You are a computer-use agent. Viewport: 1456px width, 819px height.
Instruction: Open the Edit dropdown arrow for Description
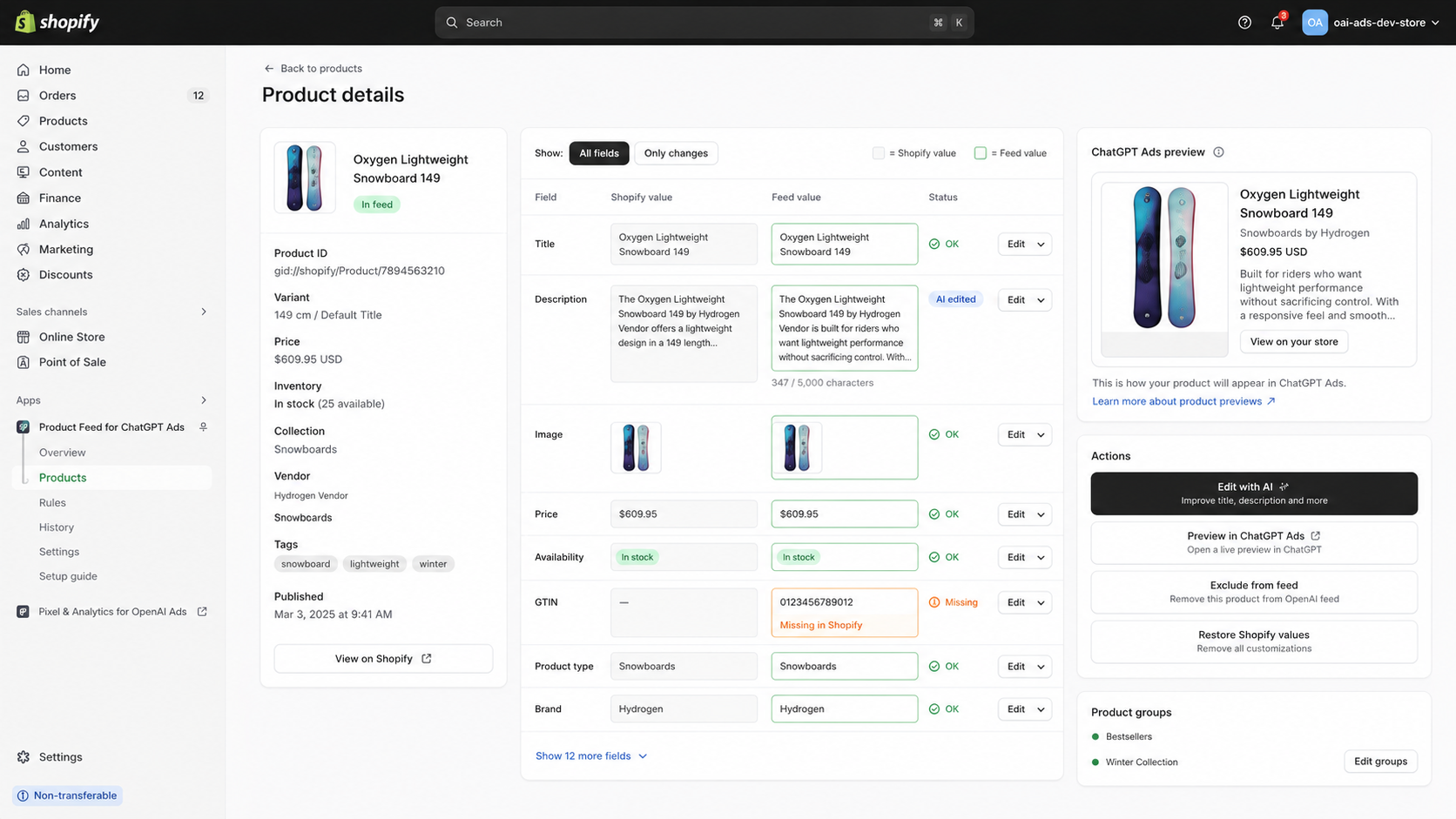pos(1041,300)
